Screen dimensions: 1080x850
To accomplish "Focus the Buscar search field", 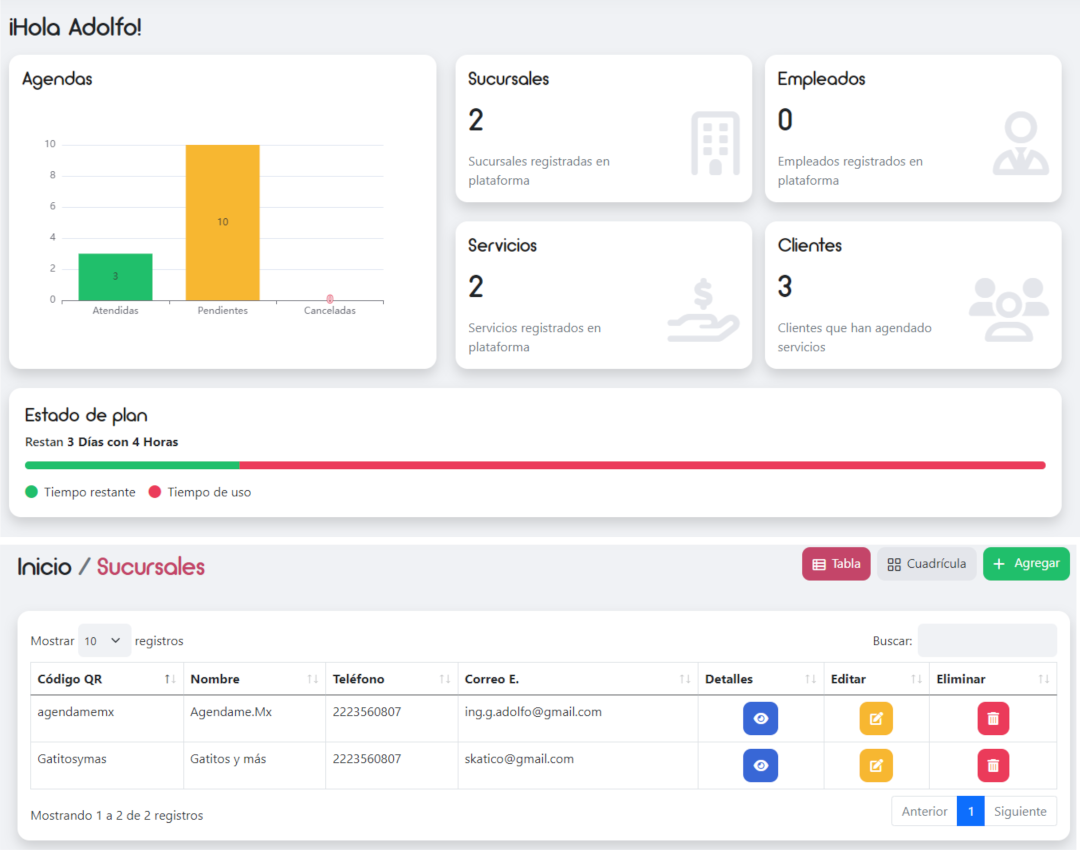I will point(986,640).
